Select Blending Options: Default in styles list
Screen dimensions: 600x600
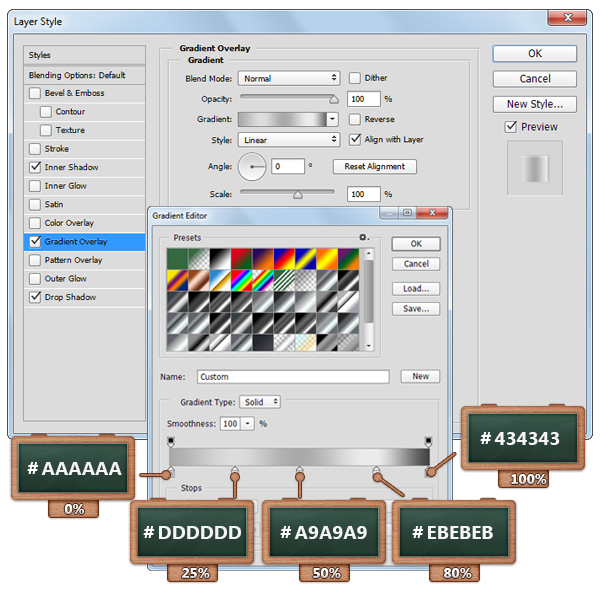(x=85, y=75)
